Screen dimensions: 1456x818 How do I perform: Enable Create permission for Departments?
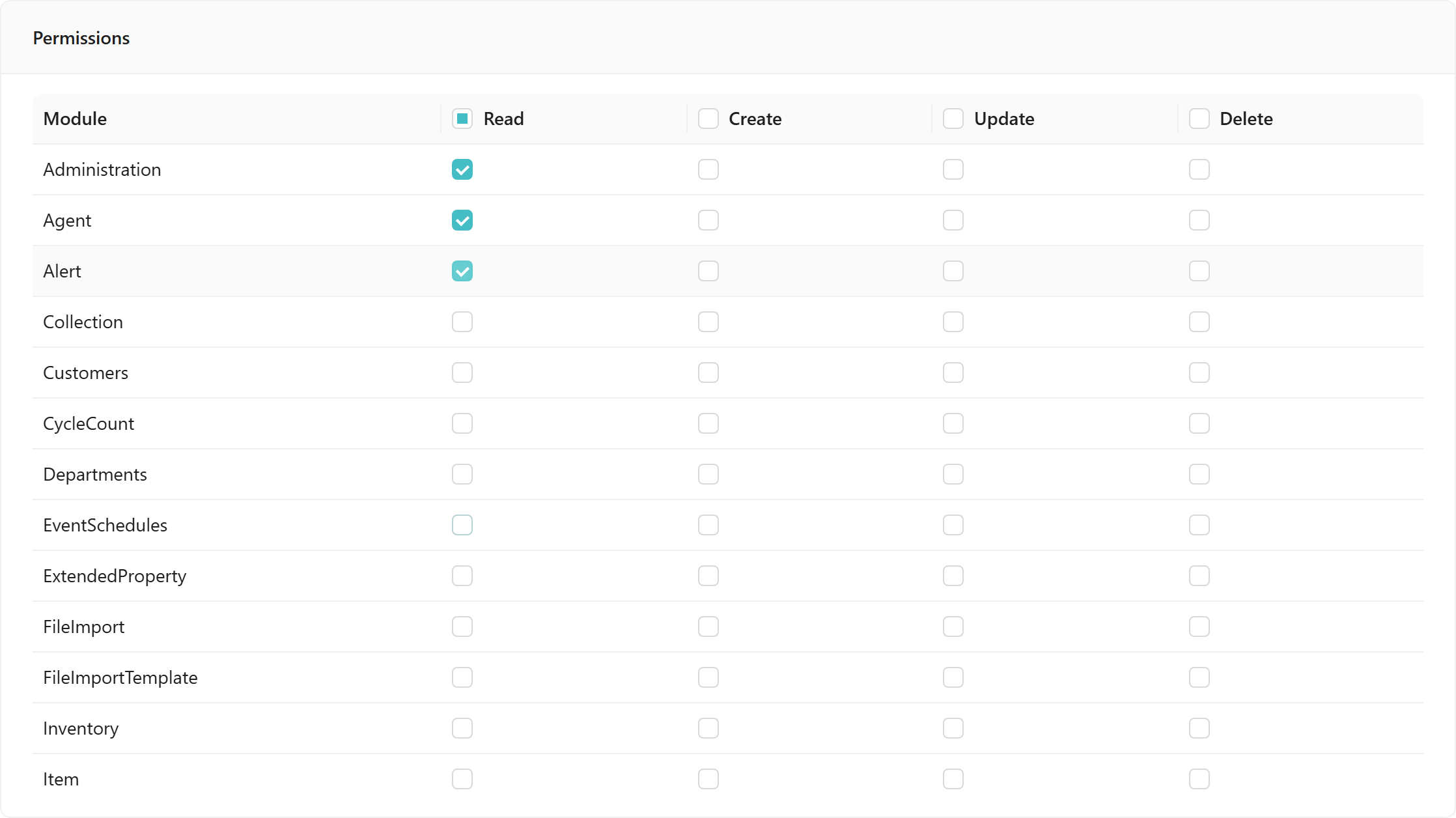tap(708, 474)
